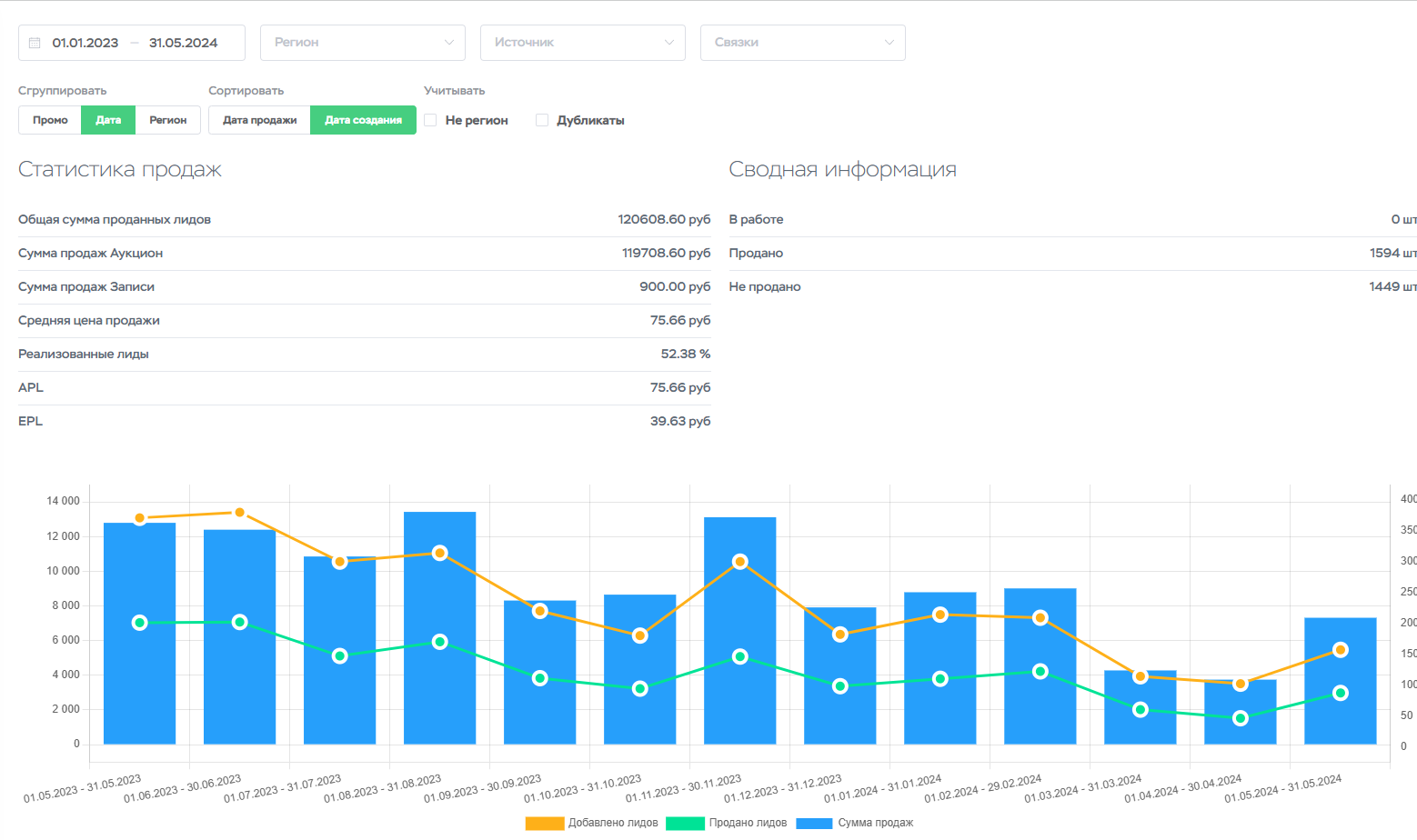
Task: Select the 01.05.2024 - 31.05.2024 sales bar
Action: click(1341, 681)
